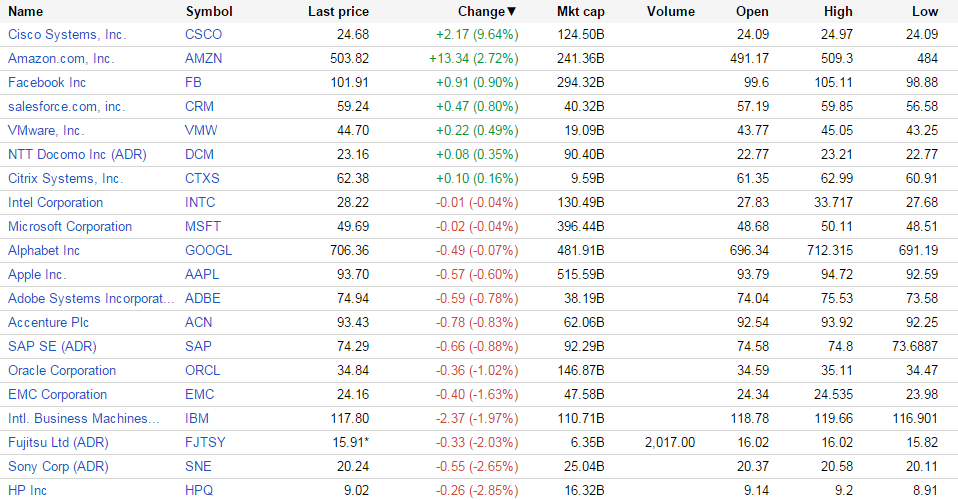Sort by Last price column header
The image size is (958, 500).
[338, 12]
